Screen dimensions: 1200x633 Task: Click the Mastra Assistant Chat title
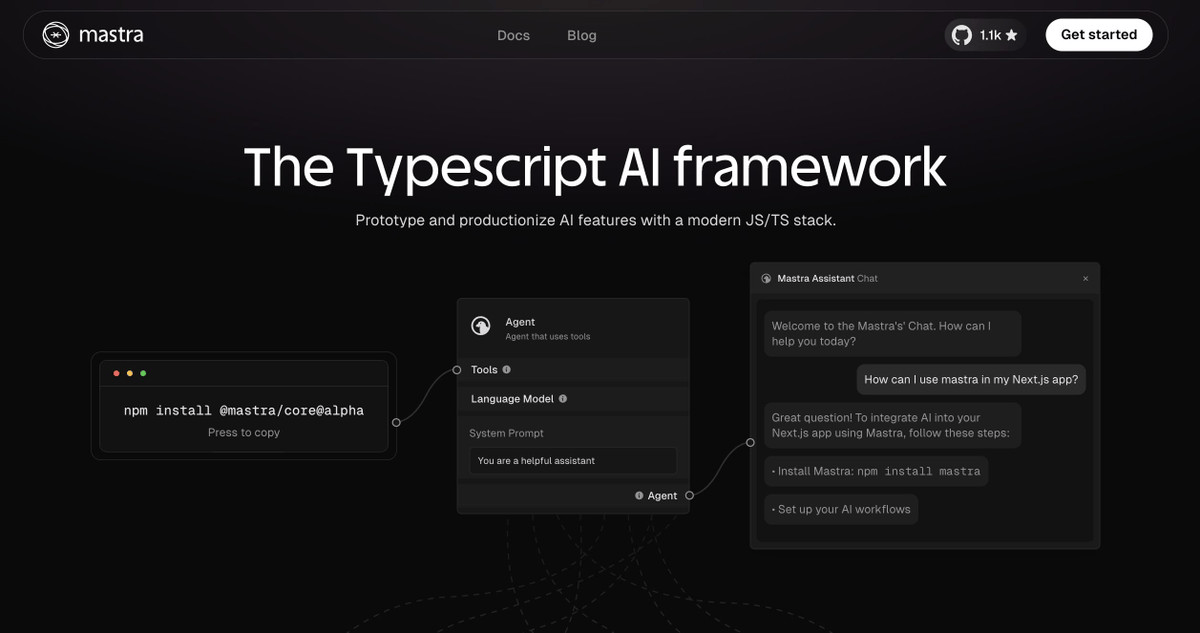[x=827, y=278]
